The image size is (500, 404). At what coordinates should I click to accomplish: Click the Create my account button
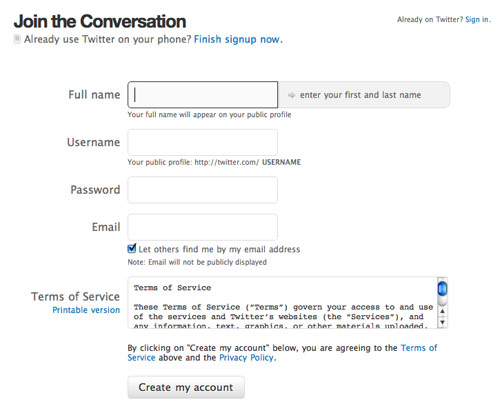click(x=186, y=387)
